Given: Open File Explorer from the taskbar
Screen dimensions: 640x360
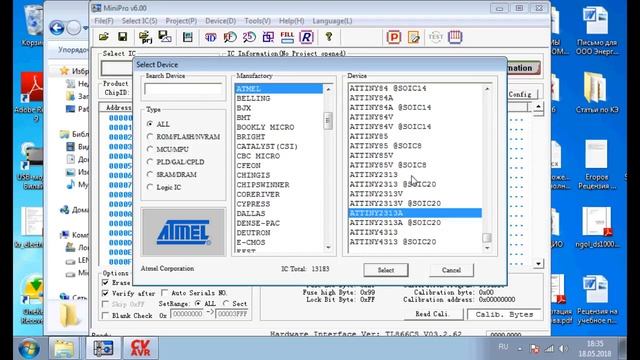Looking at the screenshot, I should (64, 349).
